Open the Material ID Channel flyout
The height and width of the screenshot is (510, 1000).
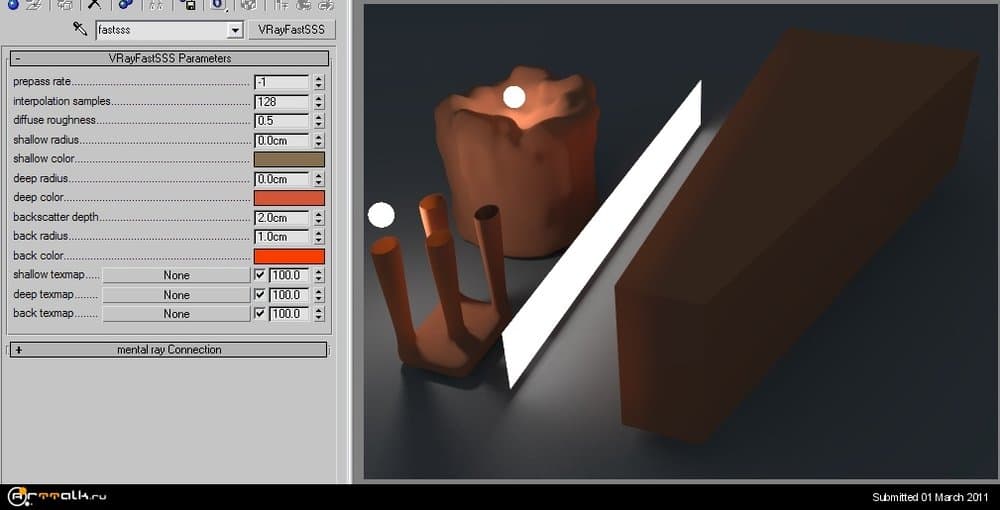(x=219, y=5)
